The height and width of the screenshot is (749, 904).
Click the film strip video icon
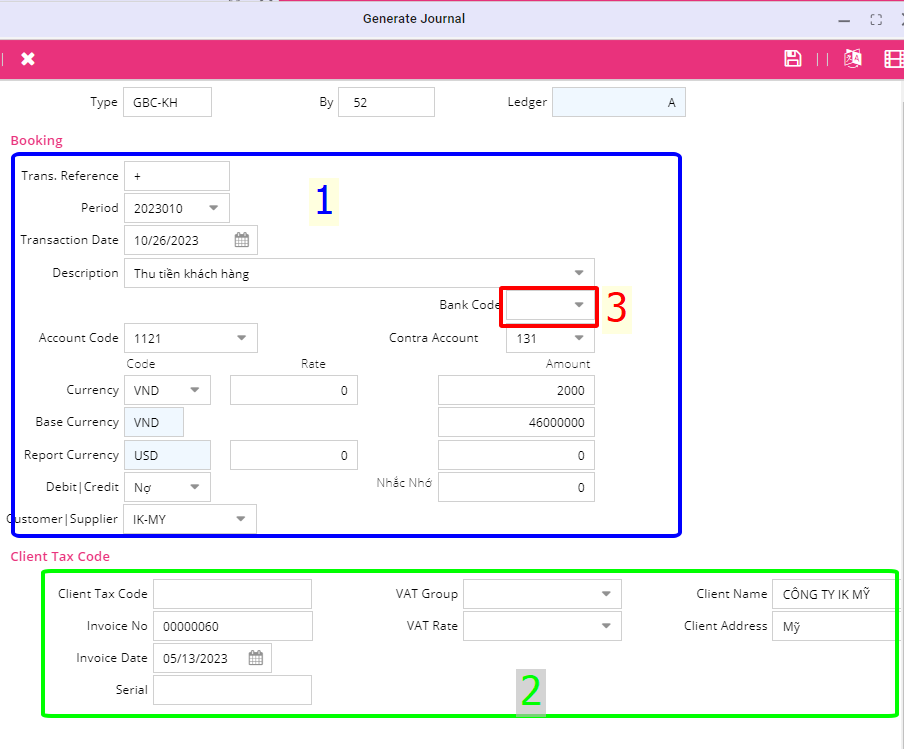[x=894, y=59]
